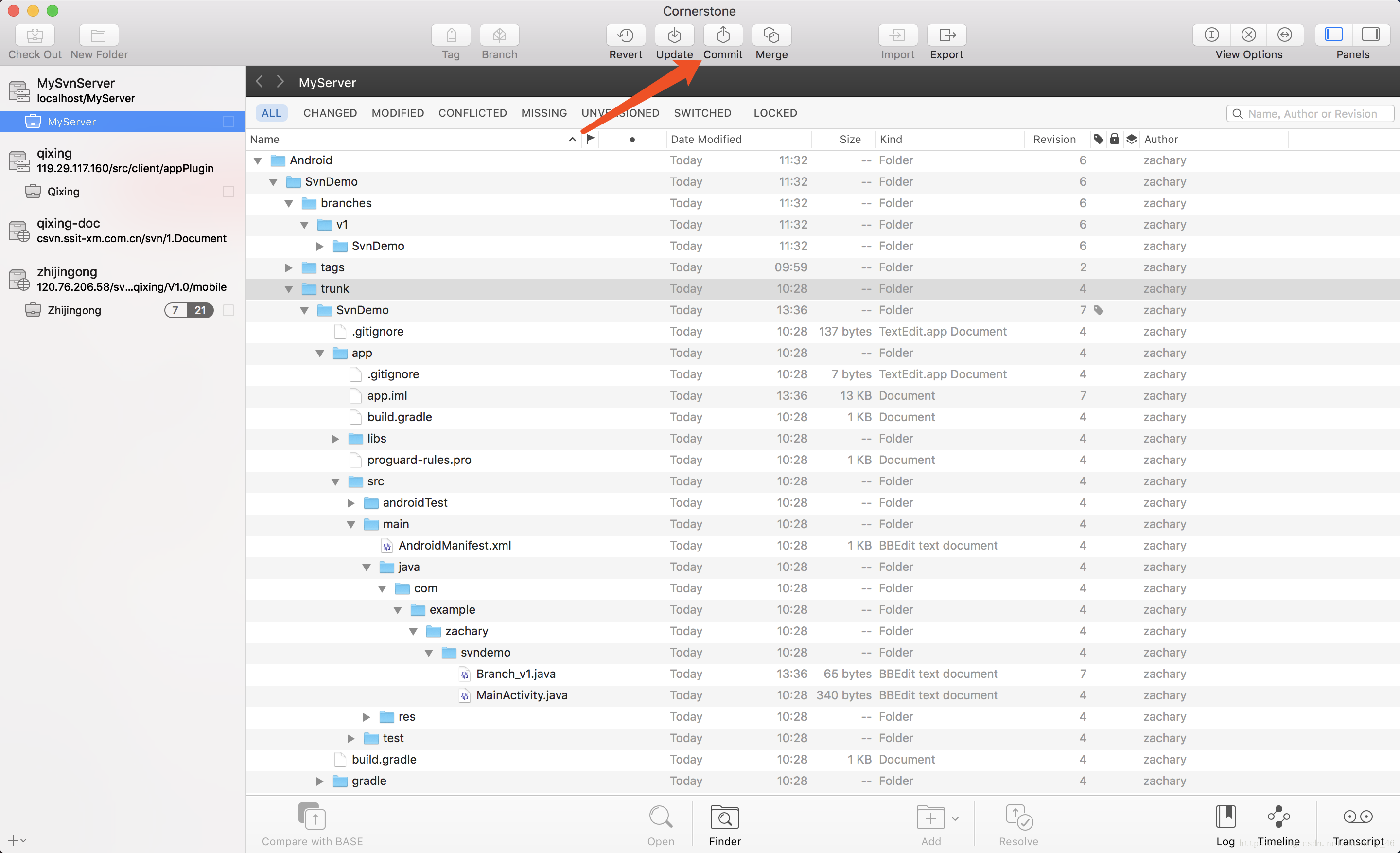The height and width of the screenshot is (853, 1400).
Task: Sort by the Author column header
Action: point(1214,139)
